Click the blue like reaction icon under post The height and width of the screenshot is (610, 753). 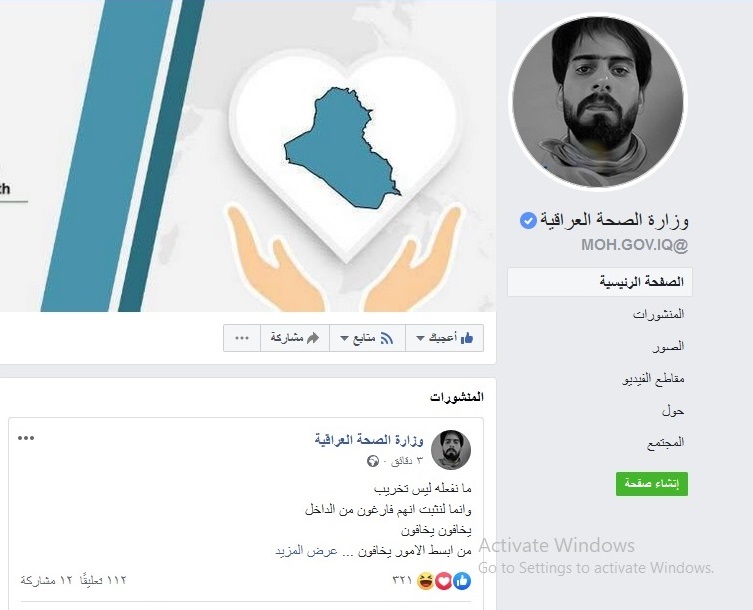coord(462,581)
